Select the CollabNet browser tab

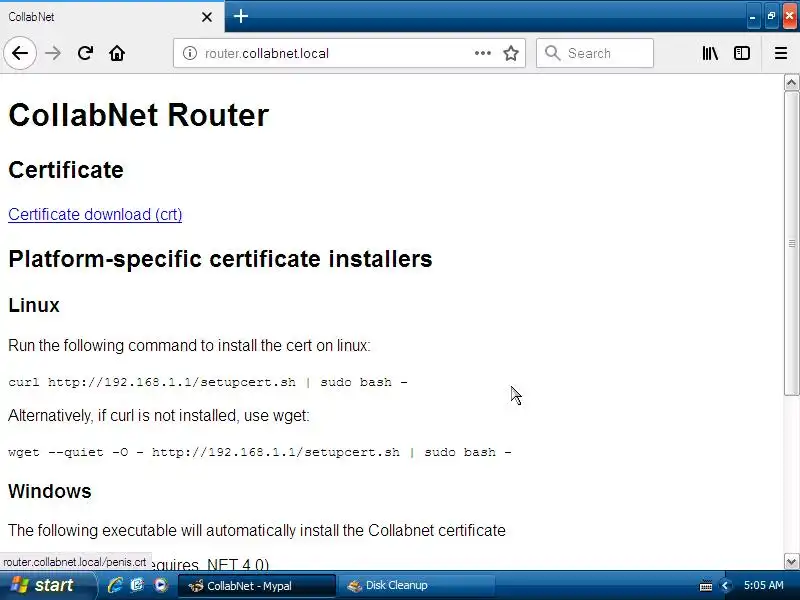click(x=112, y=17)
